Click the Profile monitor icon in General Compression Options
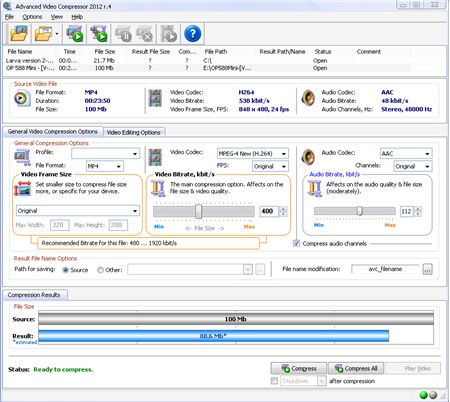 pyautogui.click(x=22, y=157)
